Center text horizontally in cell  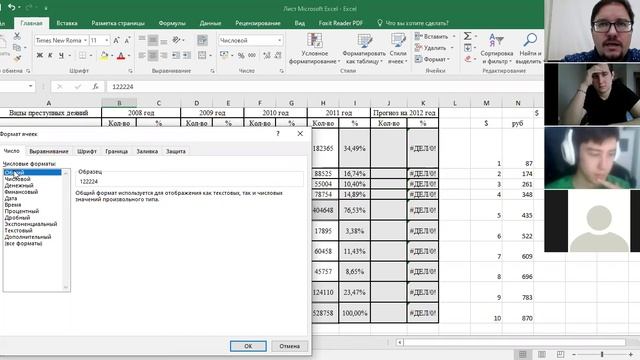pos(153,55)
